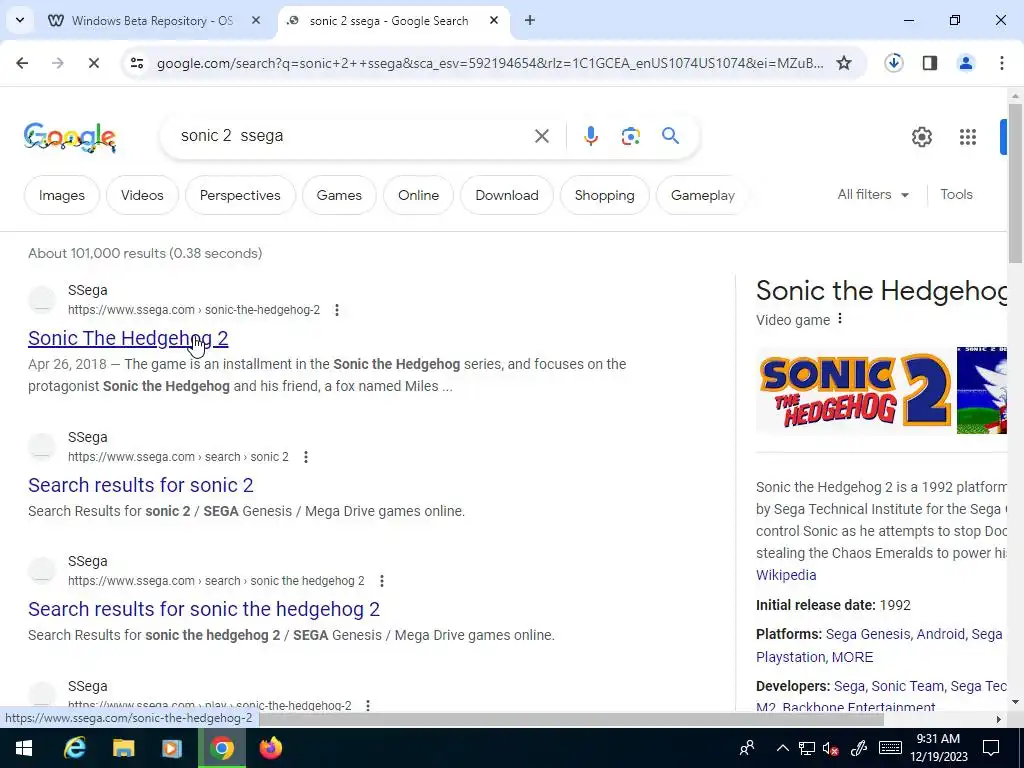The height and width of the screenshot is (768, 1024).
Task: Select the Images filter chip
Action: [62, 195]
